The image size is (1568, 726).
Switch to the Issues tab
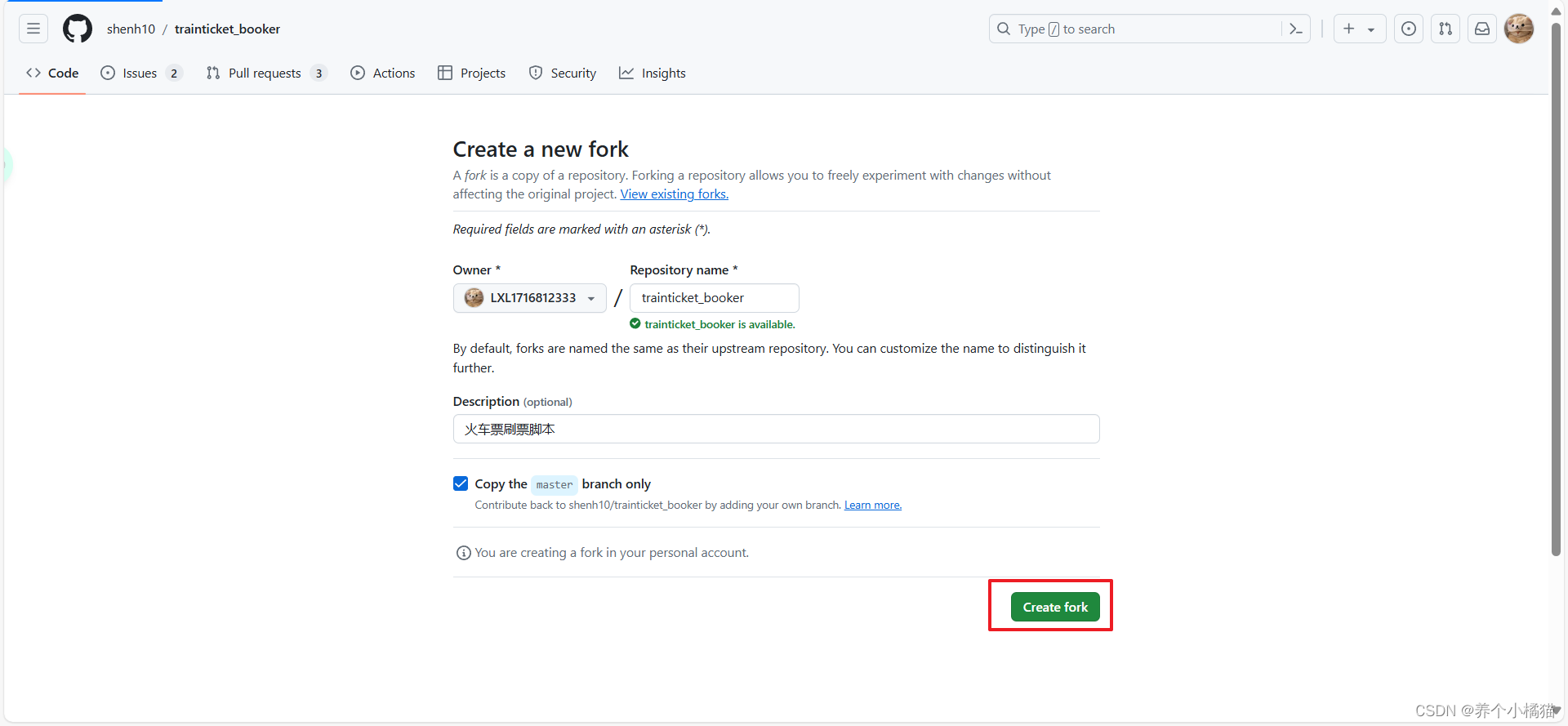(x=141, y=73)
